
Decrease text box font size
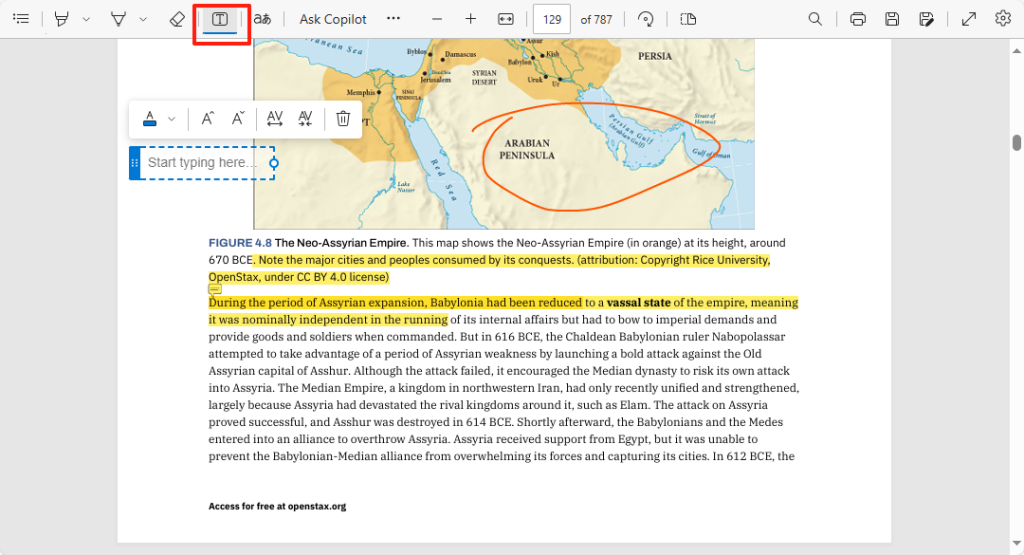point(238,119)
